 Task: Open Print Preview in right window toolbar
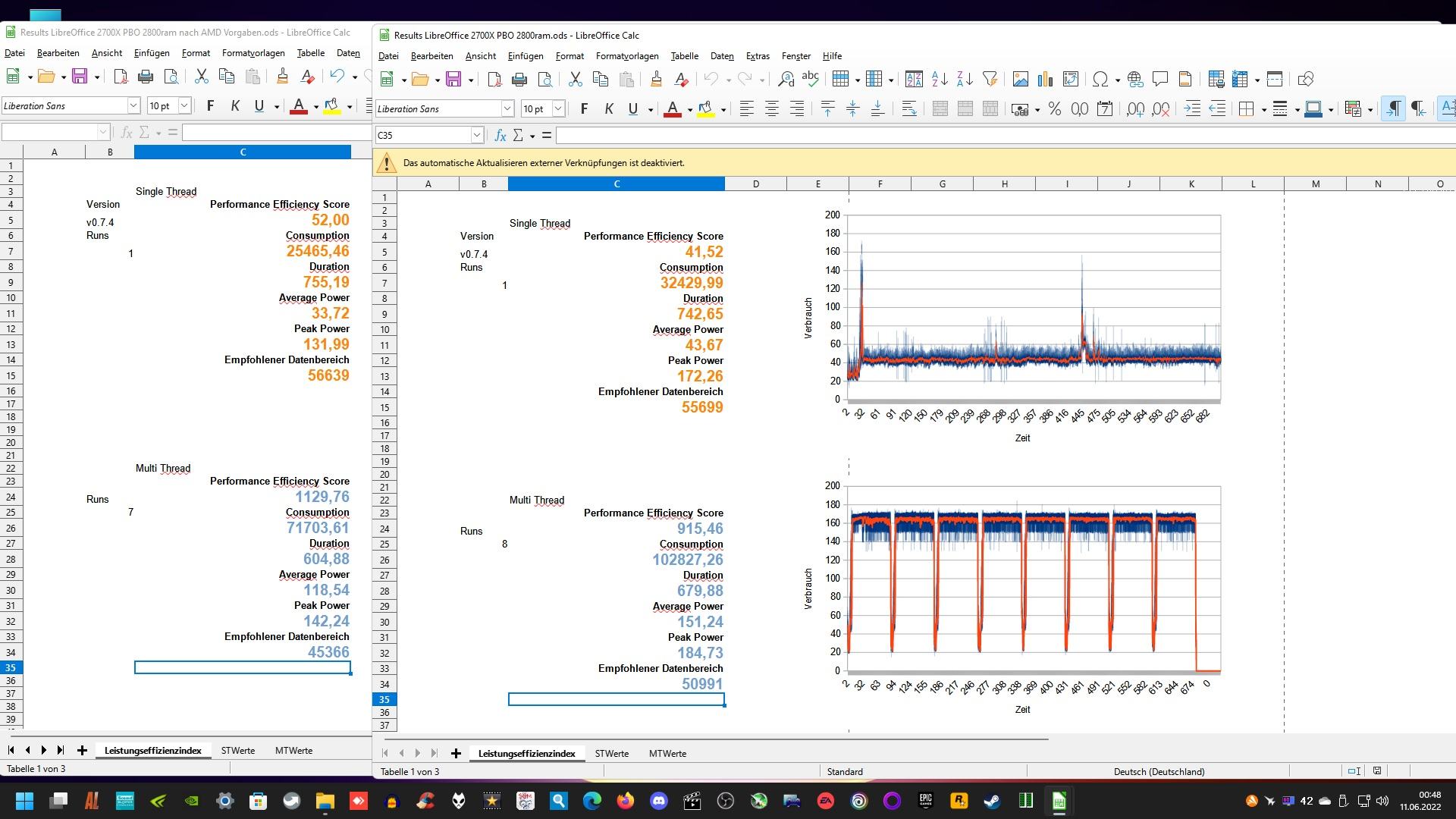[x=544, y=79]
